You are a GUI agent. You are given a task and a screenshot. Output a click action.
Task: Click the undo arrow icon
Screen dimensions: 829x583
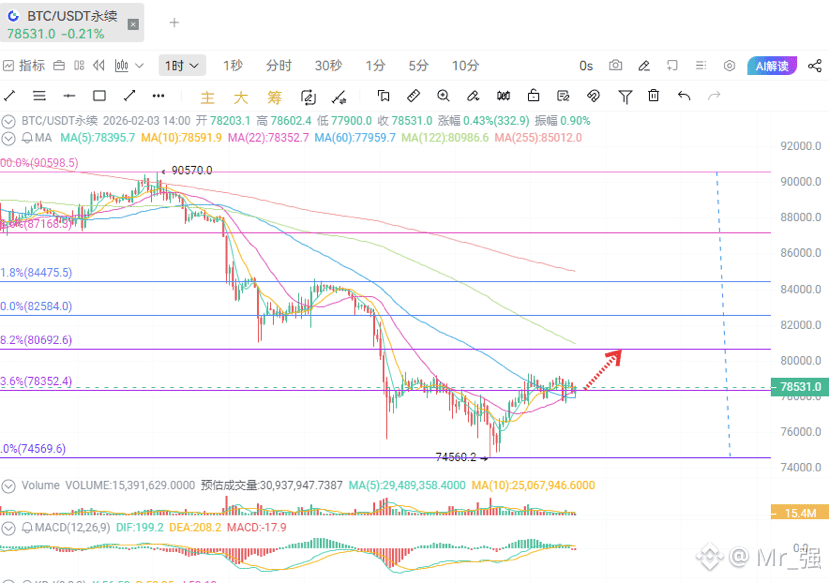[684, 96]
